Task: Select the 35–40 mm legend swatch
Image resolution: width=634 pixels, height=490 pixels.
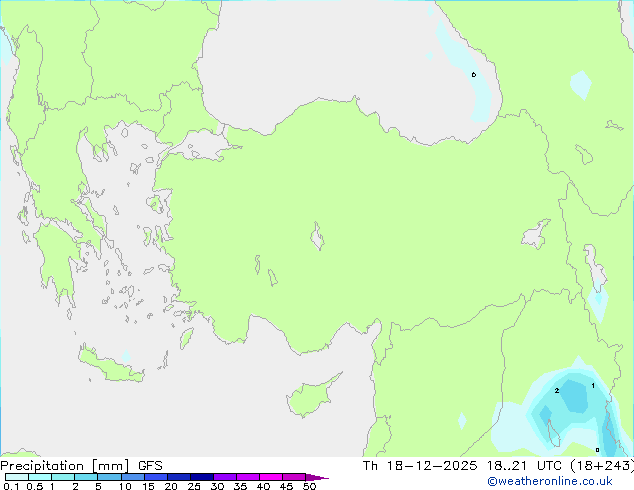Action: point(247,477)
